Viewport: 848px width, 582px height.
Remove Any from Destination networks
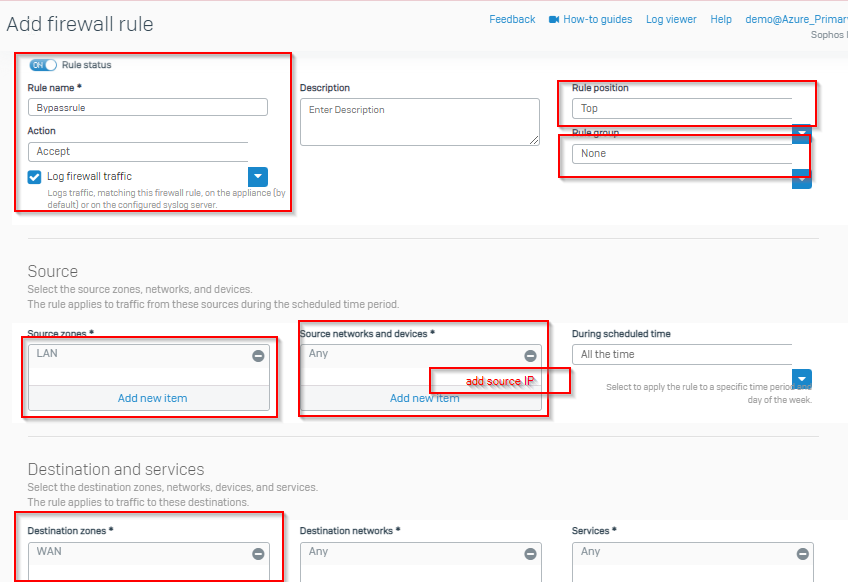(531, 553)
